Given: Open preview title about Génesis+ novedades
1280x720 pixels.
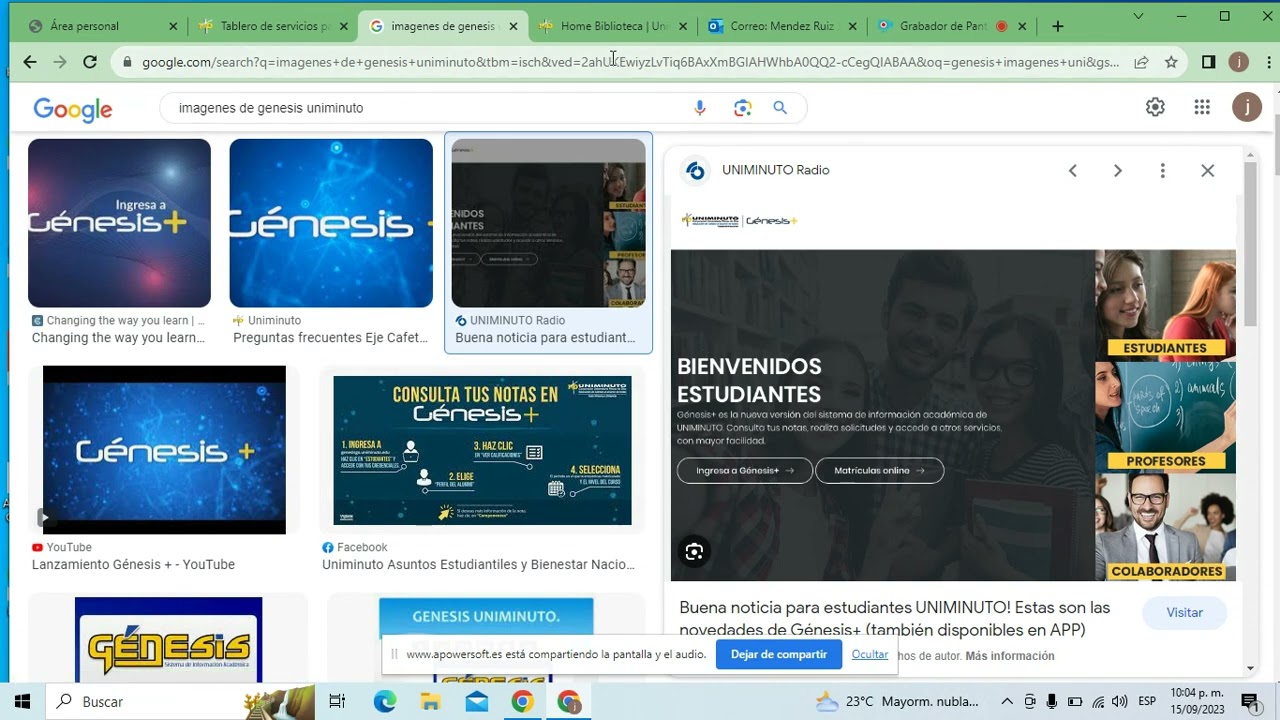Looking at the screenshot, I should coord(894,619).
